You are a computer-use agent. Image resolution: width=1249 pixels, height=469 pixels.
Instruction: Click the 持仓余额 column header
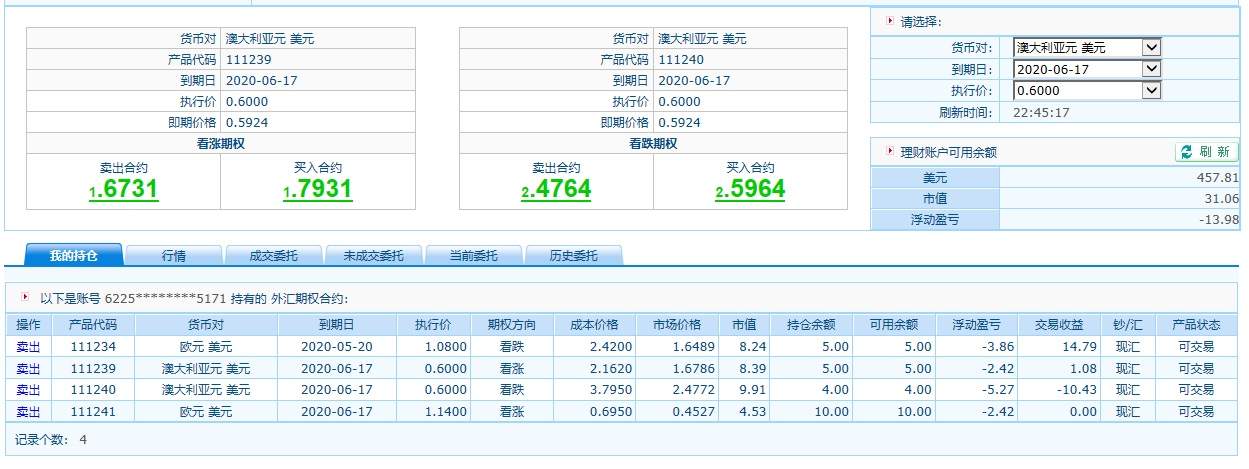coord(811,325)
